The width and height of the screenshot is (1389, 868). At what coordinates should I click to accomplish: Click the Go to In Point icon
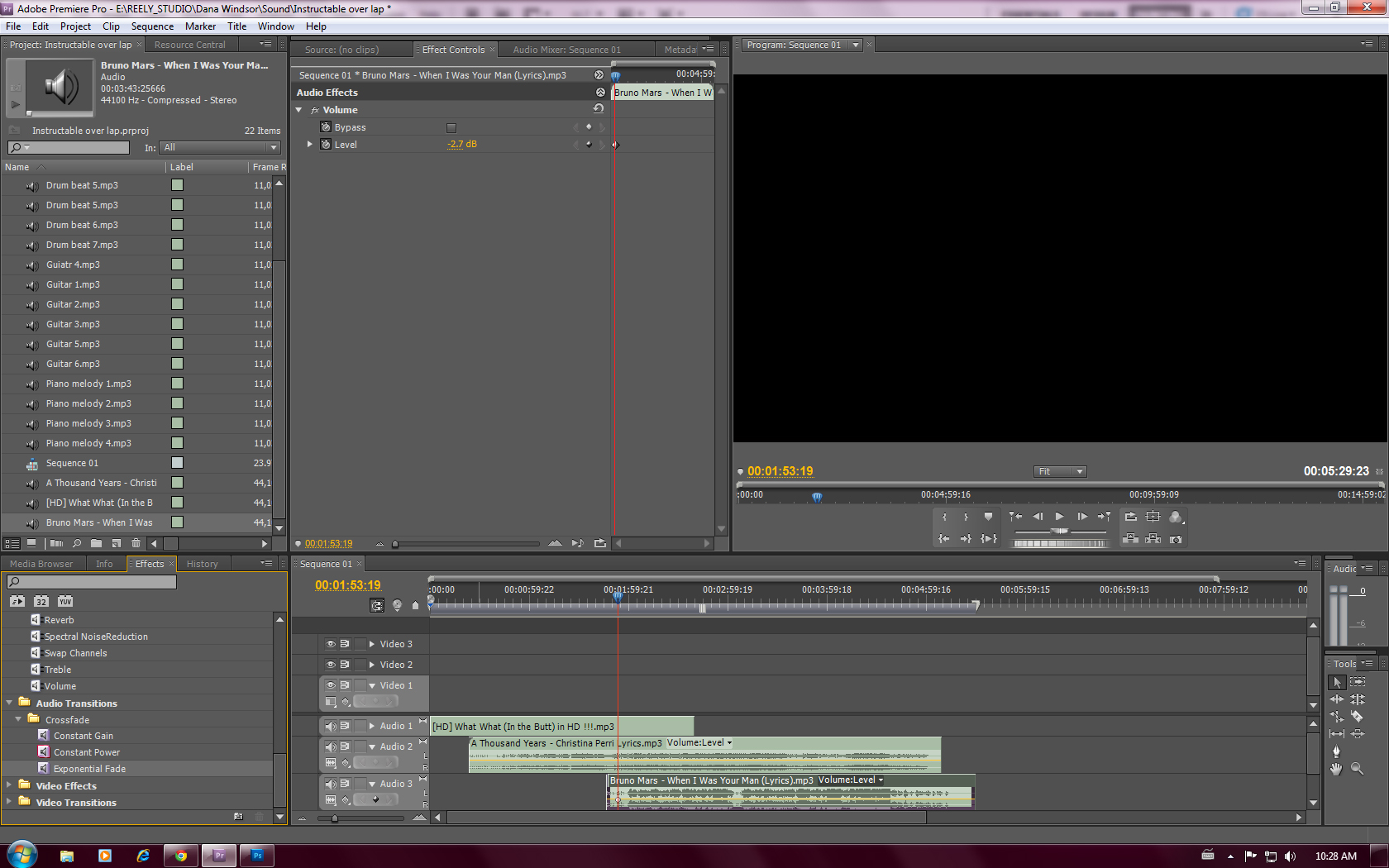(x=943, y=539)
